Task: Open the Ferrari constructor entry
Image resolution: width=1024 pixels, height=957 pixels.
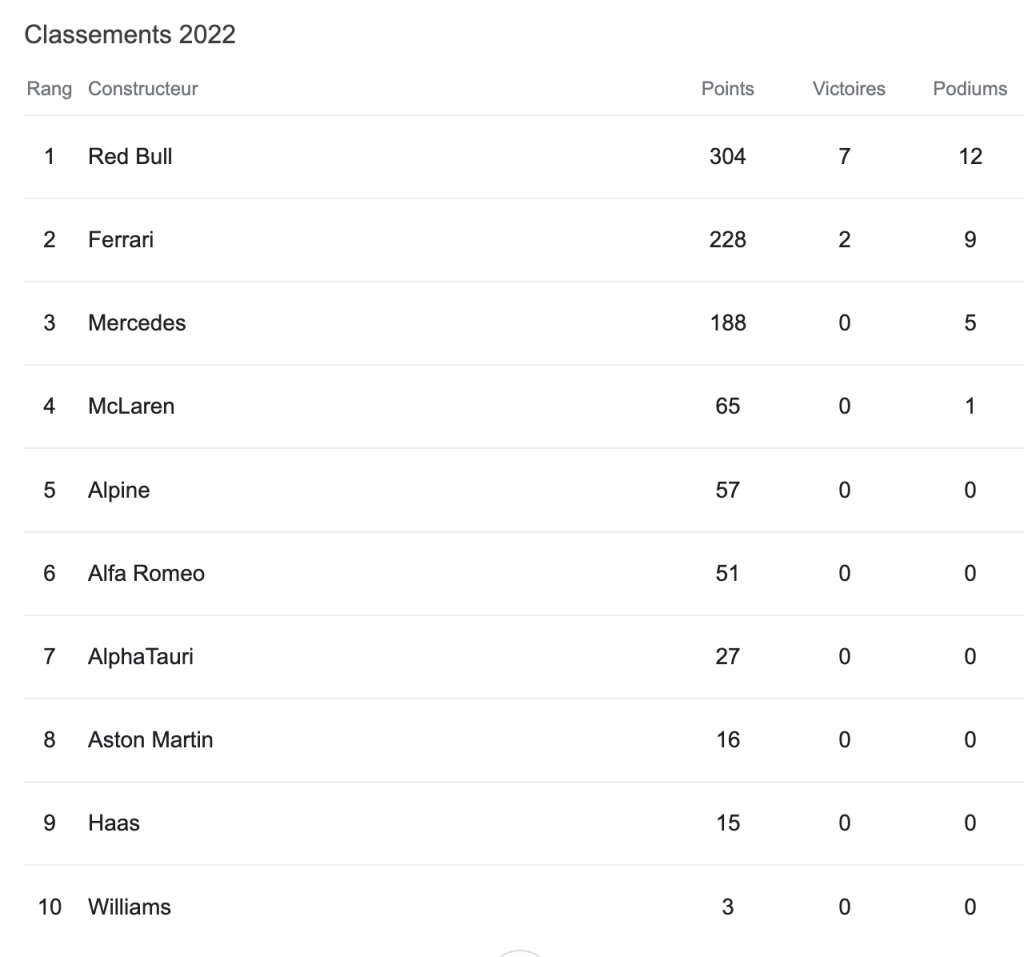Action: click(x=121, y=240)
